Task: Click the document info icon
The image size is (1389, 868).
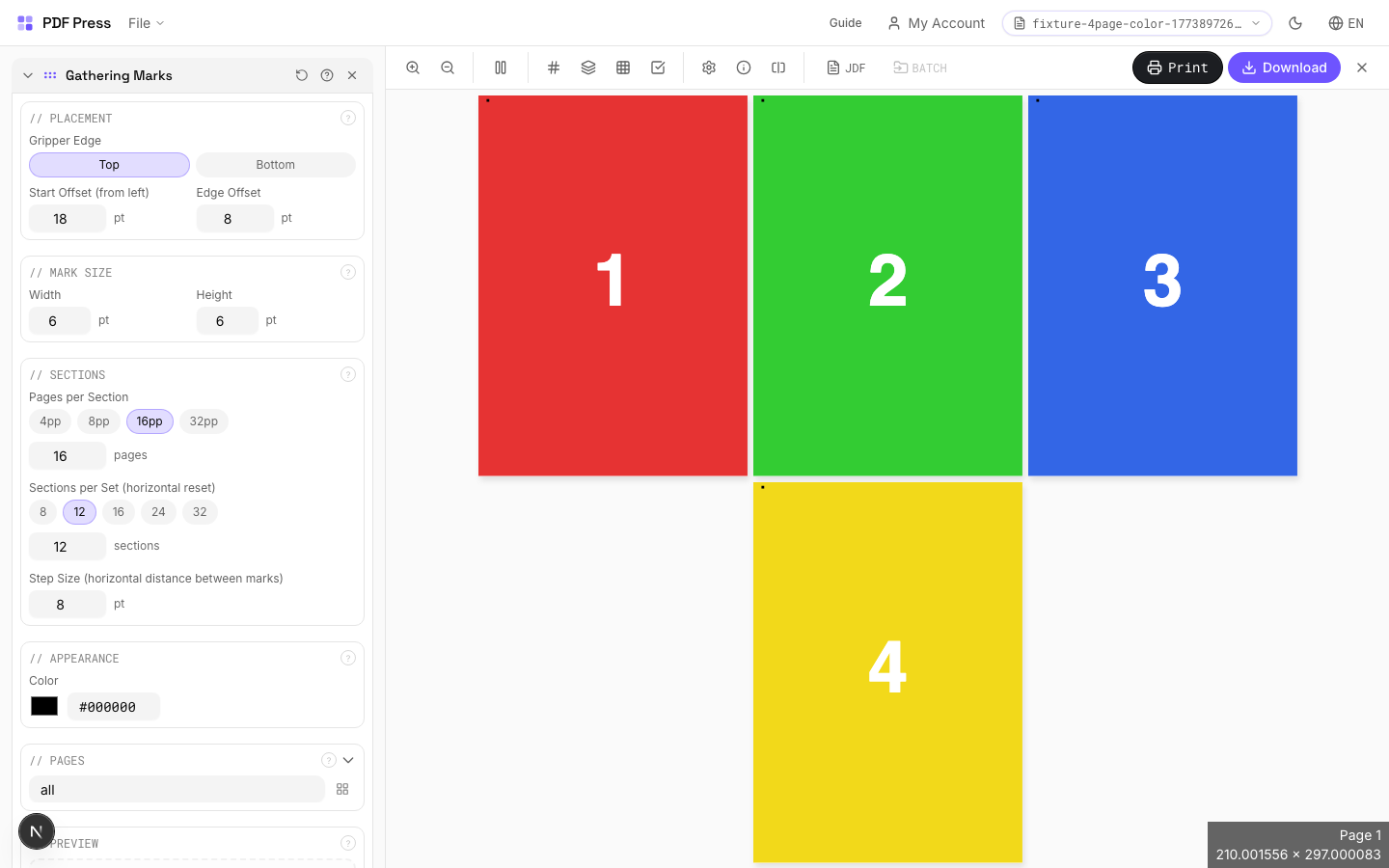Action: point(744,68)
